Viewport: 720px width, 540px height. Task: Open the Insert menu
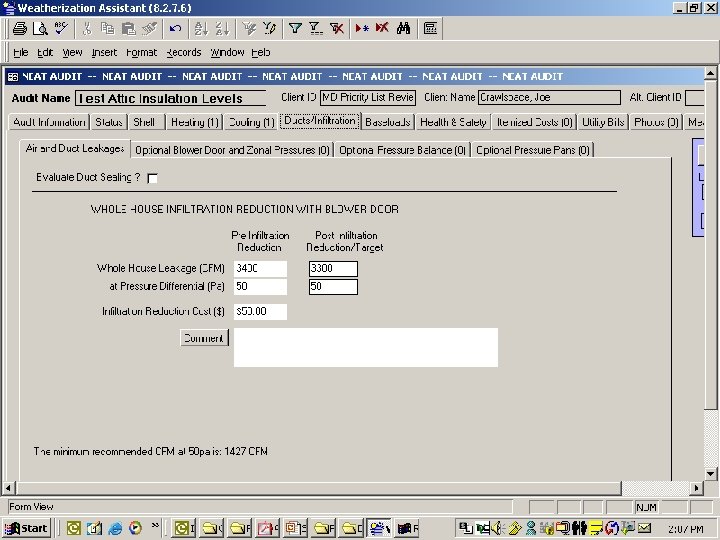click(x=104, y=52)
